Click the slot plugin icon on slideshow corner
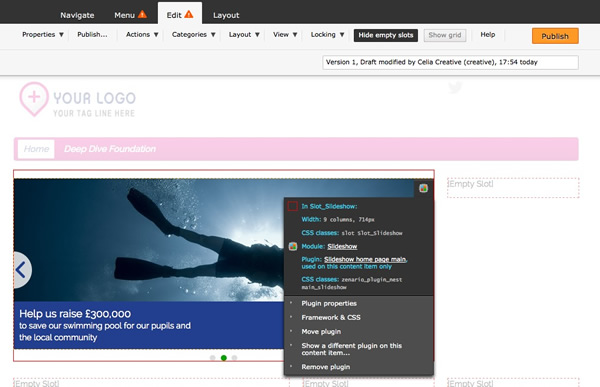The image size is (600, 387). tap(423, 188)
